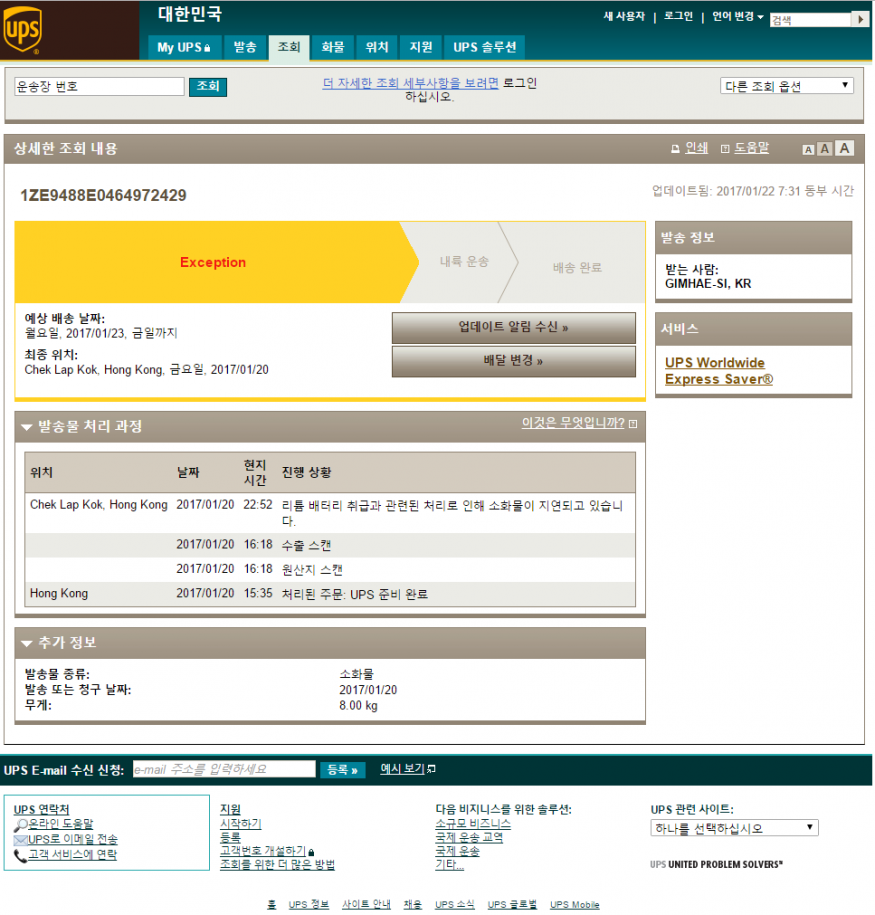Click the 예시 보기 link

pyautogui.click(x=403, y=769)
